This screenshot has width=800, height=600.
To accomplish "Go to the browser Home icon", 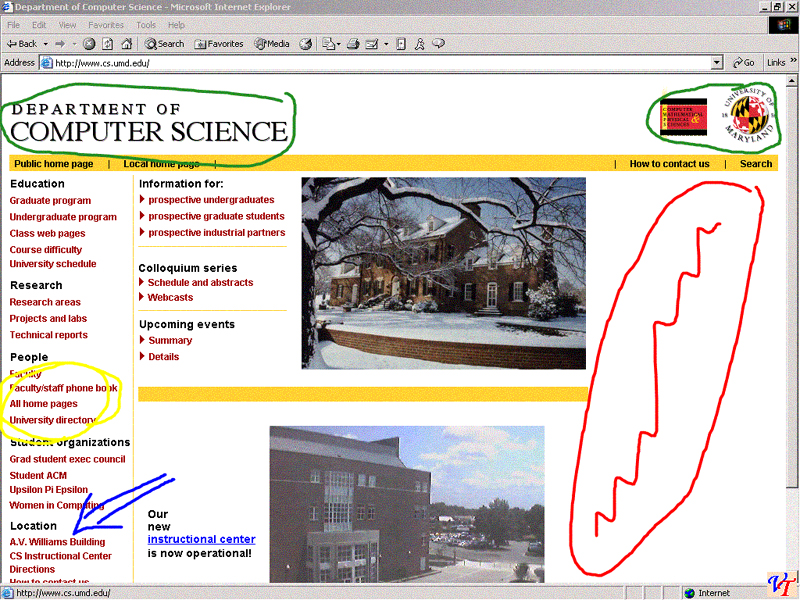I will (x=127, y=44).
